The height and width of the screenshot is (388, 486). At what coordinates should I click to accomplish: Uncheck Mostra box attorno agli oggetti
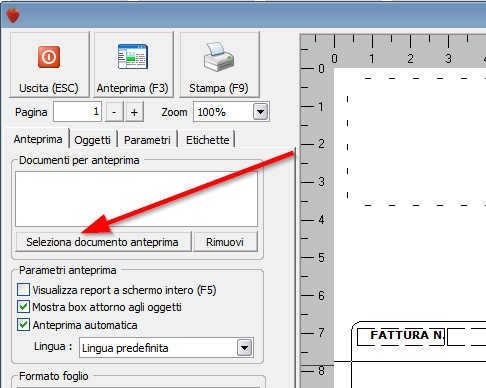[23, 307]
